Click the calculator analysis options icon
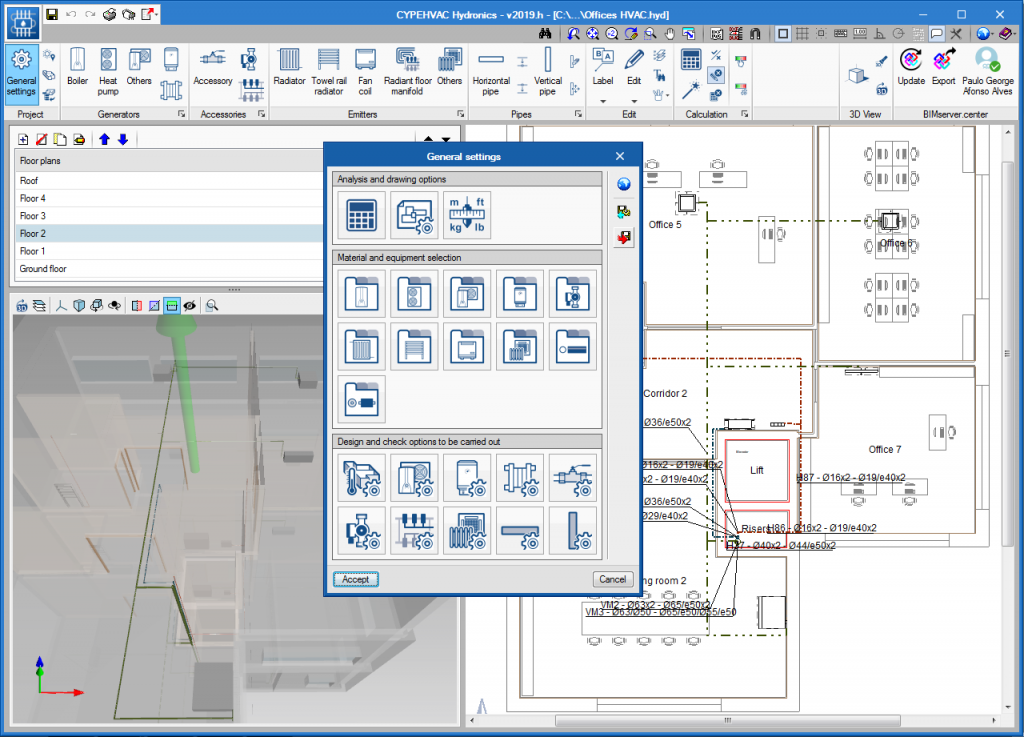The image size is (1024, 737). click(x=361, y=216)
